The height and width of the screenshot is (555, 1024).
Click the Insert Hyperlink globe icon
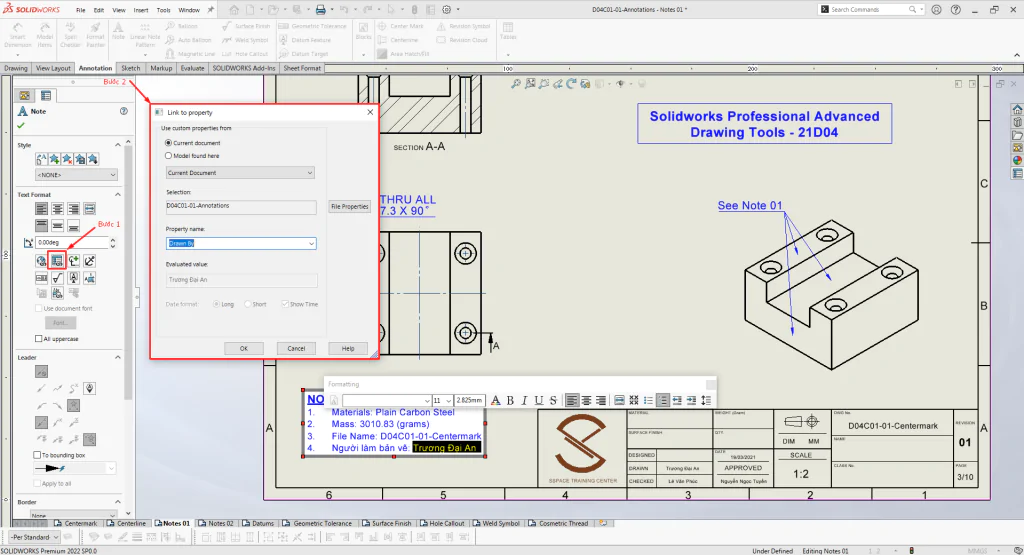click(41, 261)
